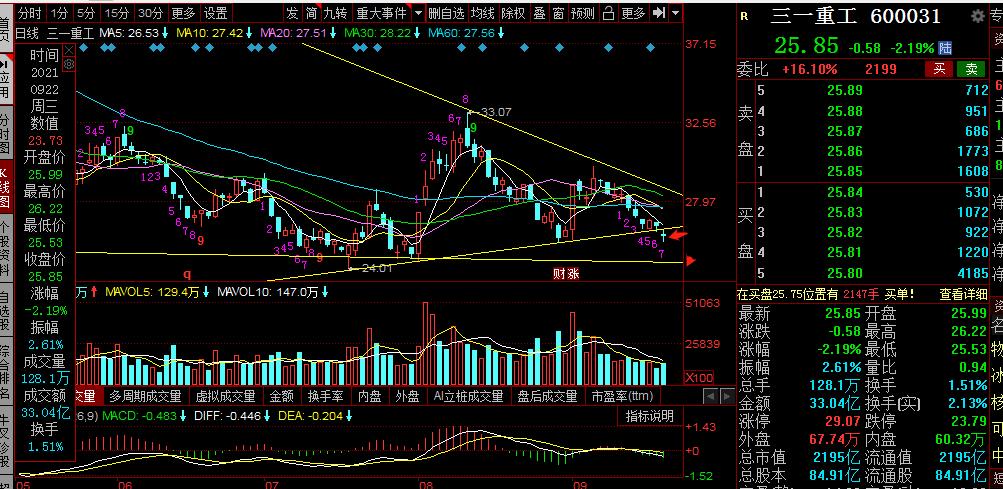The width and height of the screenshot is (1003, 489).
Task: Click the 财涨 marker on chart
Action: pos(566,274)
